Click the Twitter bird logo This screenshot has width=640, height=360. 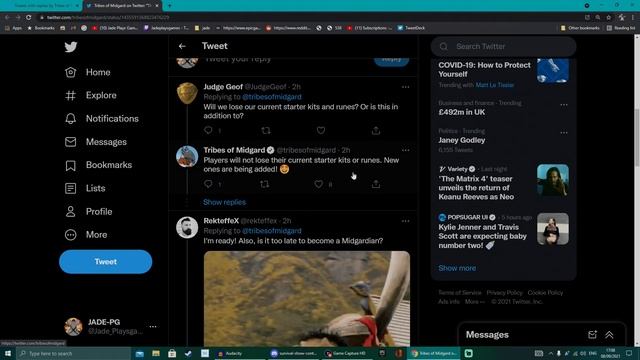tap(71, 47)
